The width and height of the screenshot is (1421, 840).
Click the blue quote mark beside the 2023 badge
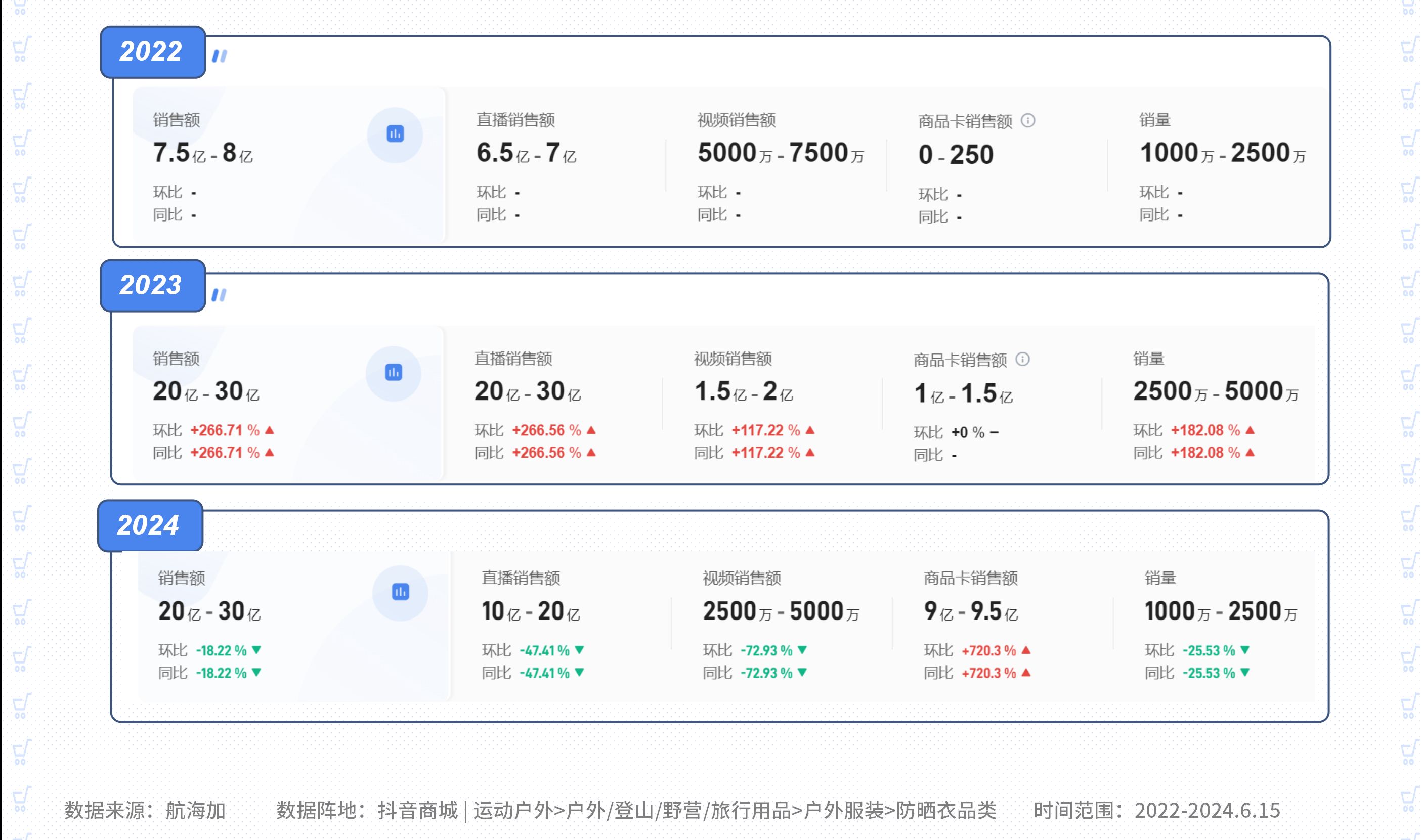tap(219, 294)
